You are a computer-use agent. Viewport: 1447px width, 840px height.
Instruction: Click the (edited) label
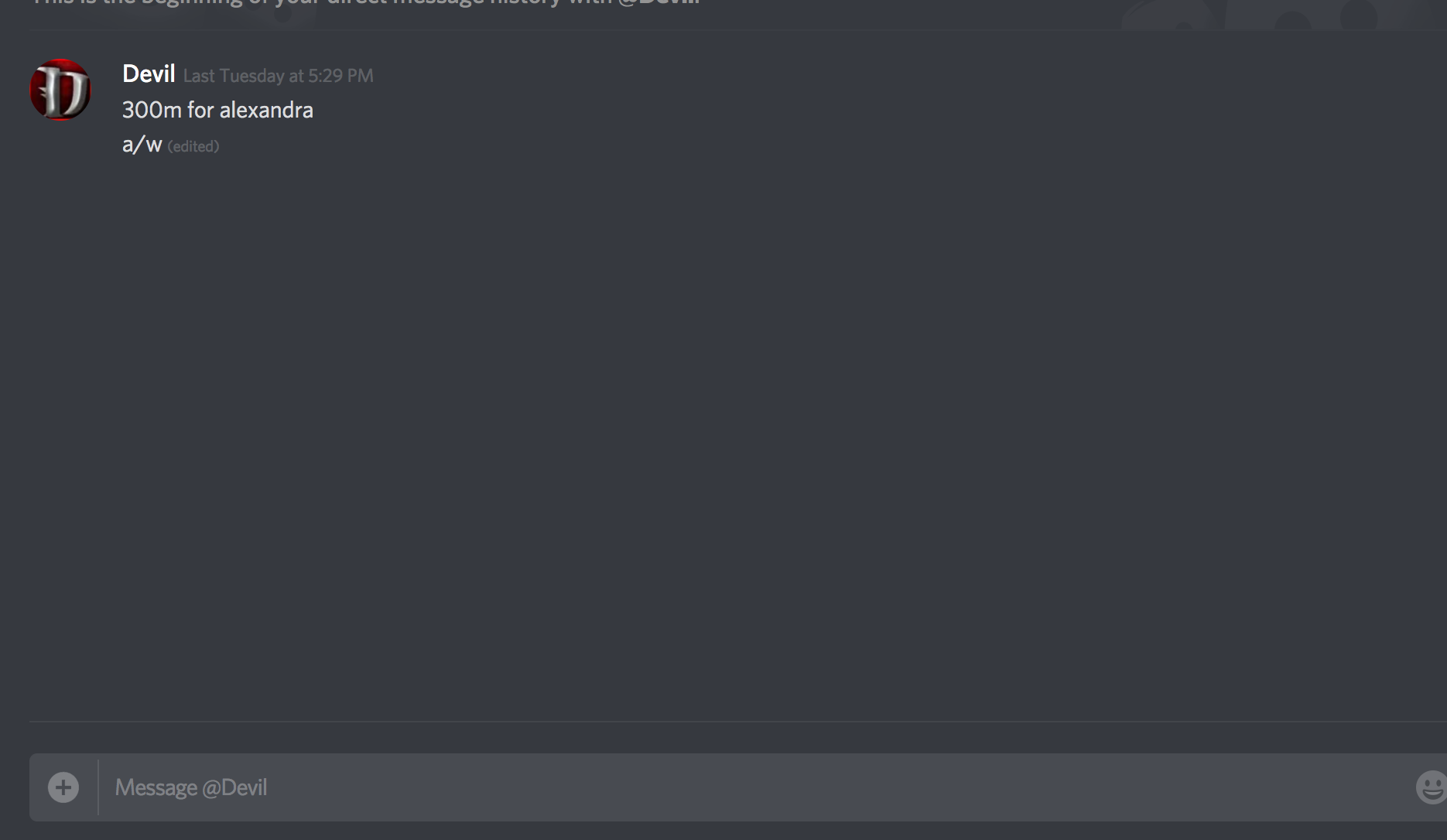193,146
